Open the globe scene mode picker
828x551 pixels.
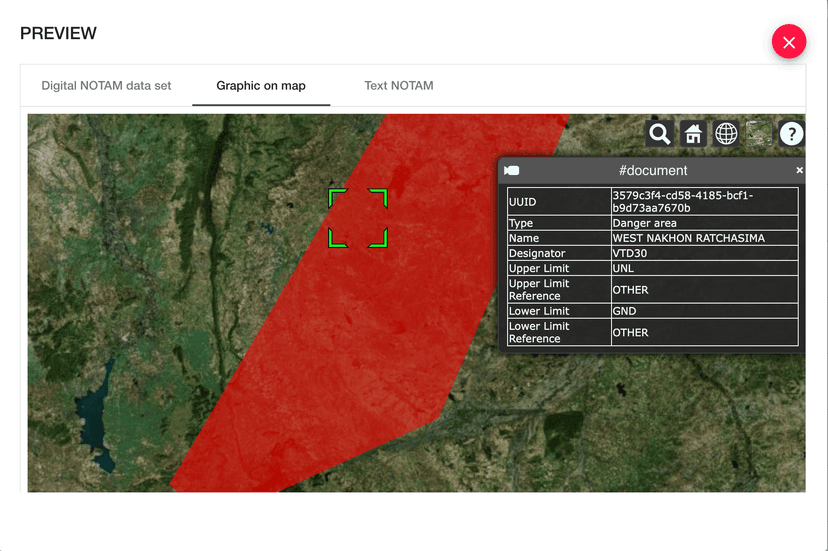click(x=726, y=134)
